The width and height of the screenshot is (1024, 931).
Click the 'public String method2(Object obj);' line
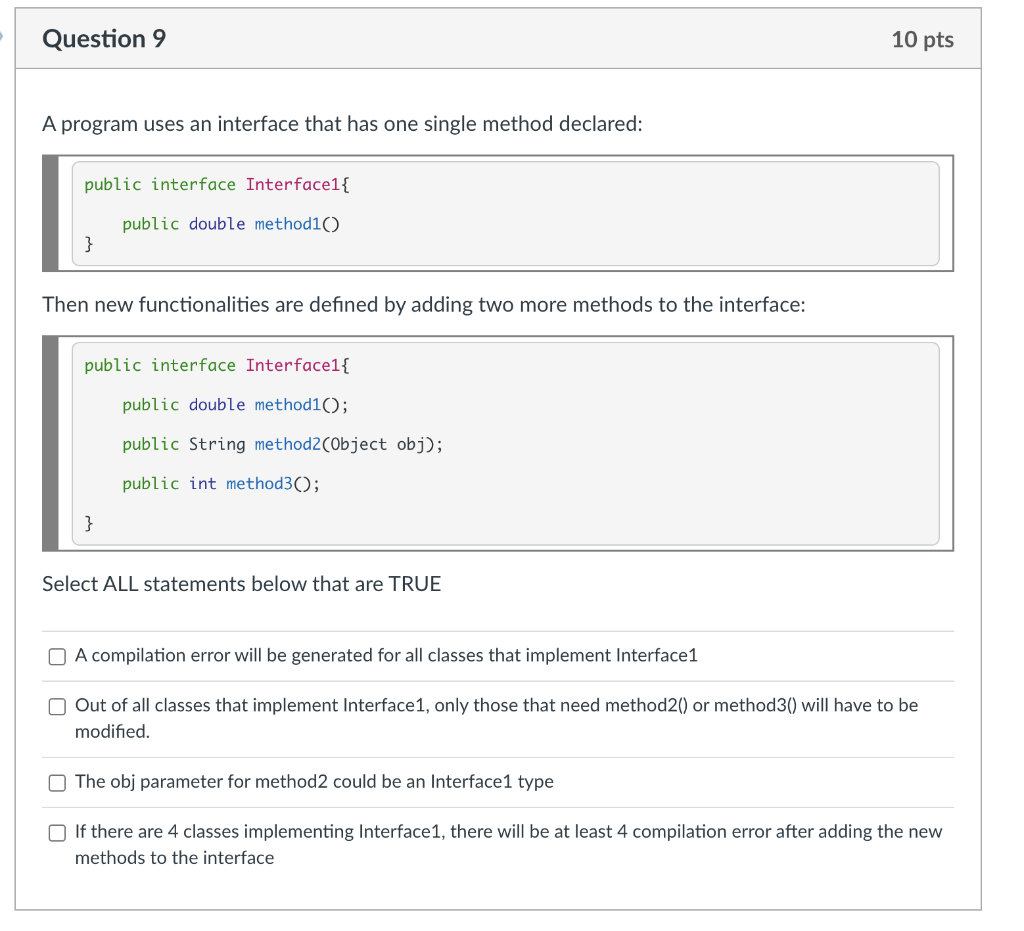point(280,444)
